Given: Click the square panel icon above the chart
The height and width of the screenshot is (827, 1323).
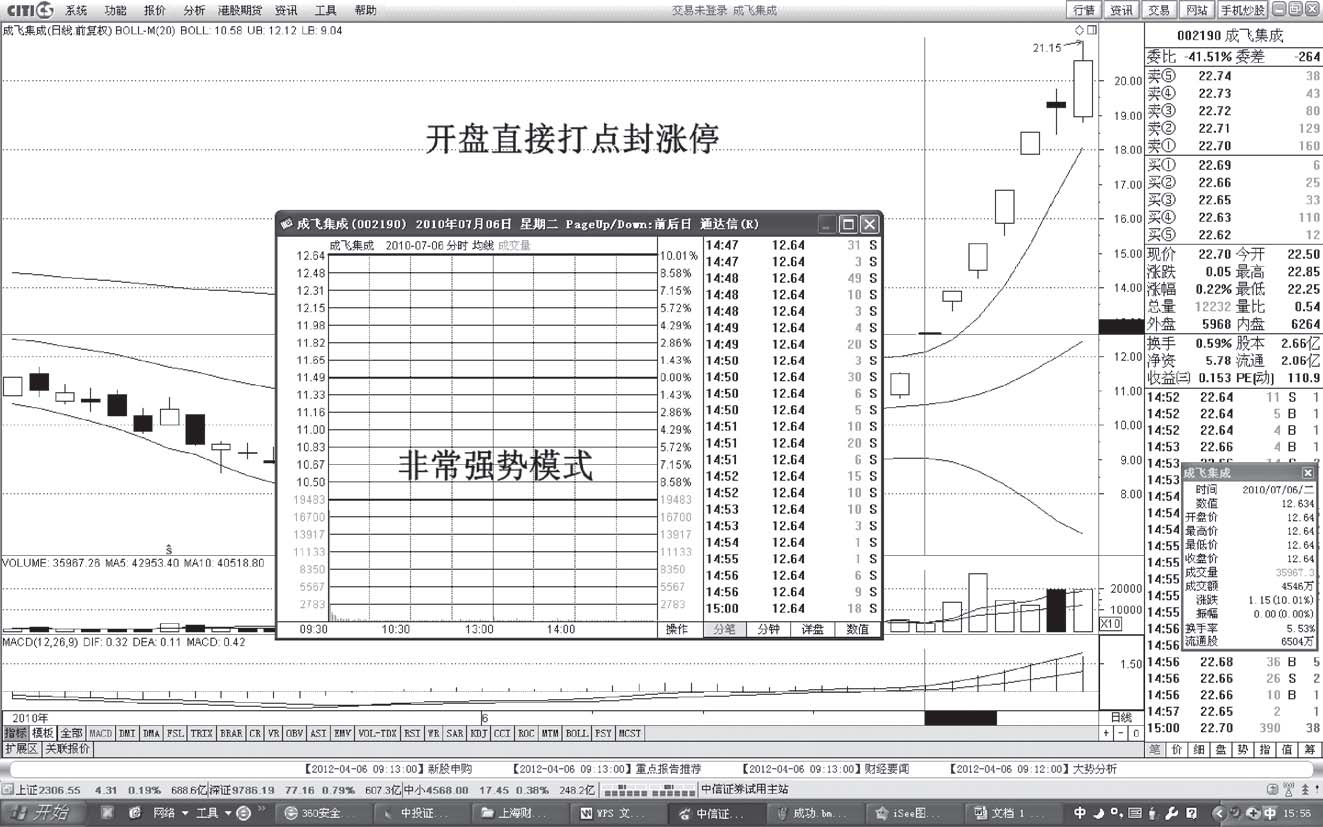Looking at the screenshot, I should click(x=1091, y=31).
